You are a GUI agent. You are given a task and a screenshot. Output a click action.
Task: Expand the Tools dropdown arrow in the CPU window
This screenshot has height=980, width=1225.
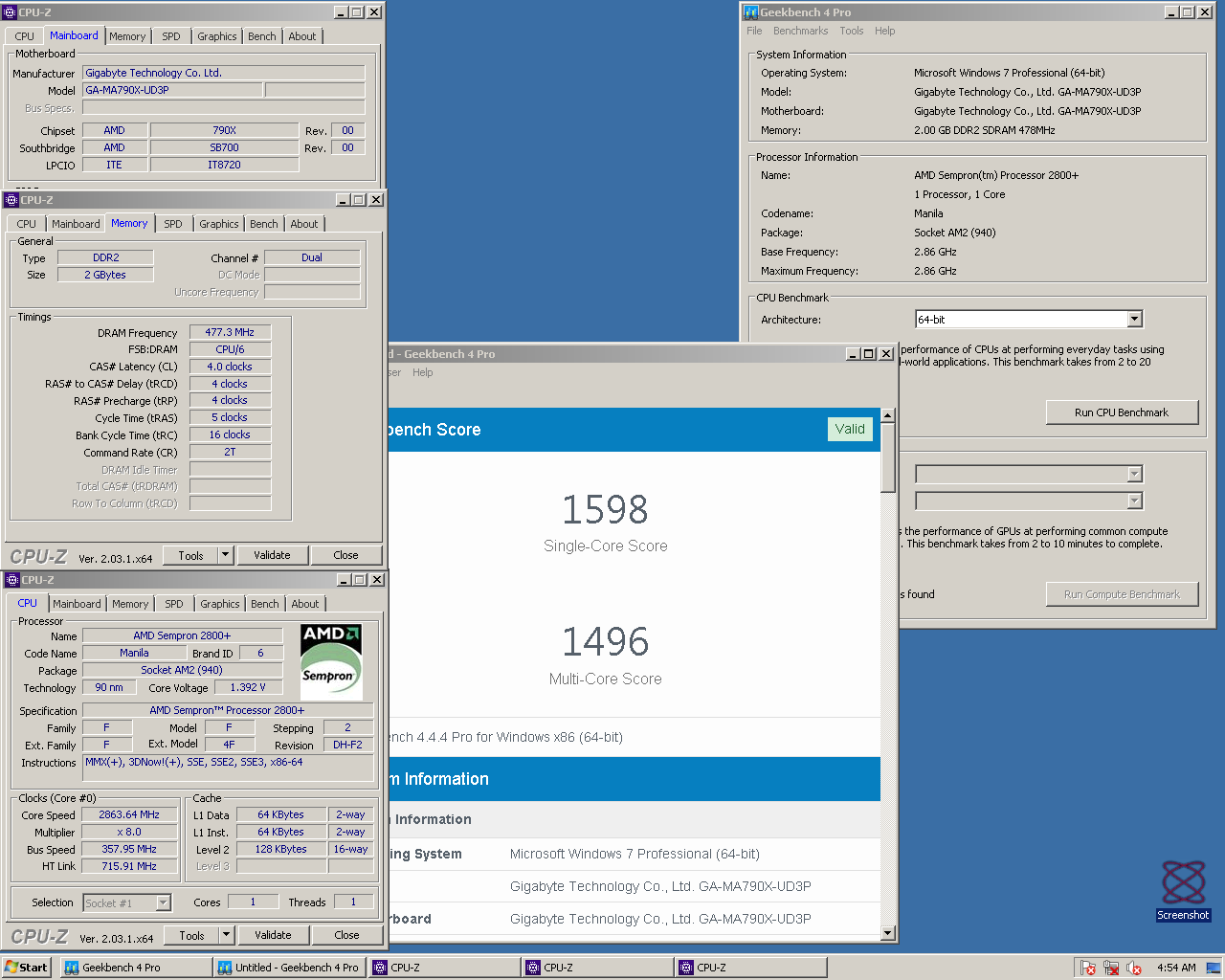227,935
